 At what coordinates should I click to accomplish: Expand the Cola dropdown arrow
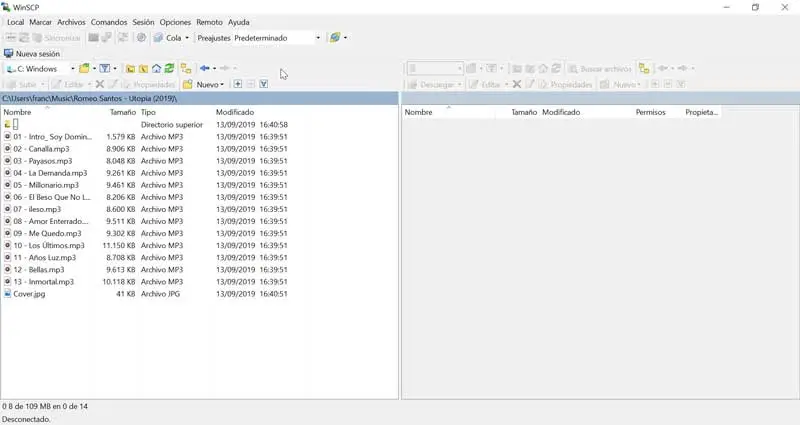pos(187,38)
